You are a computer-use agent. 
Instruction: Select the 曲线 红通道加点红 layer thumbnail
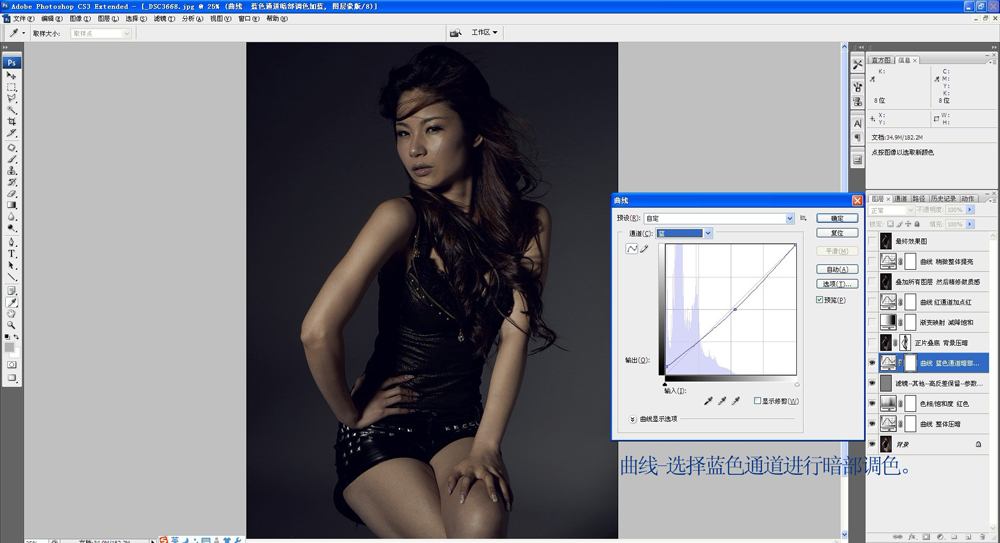click(888, 302)
